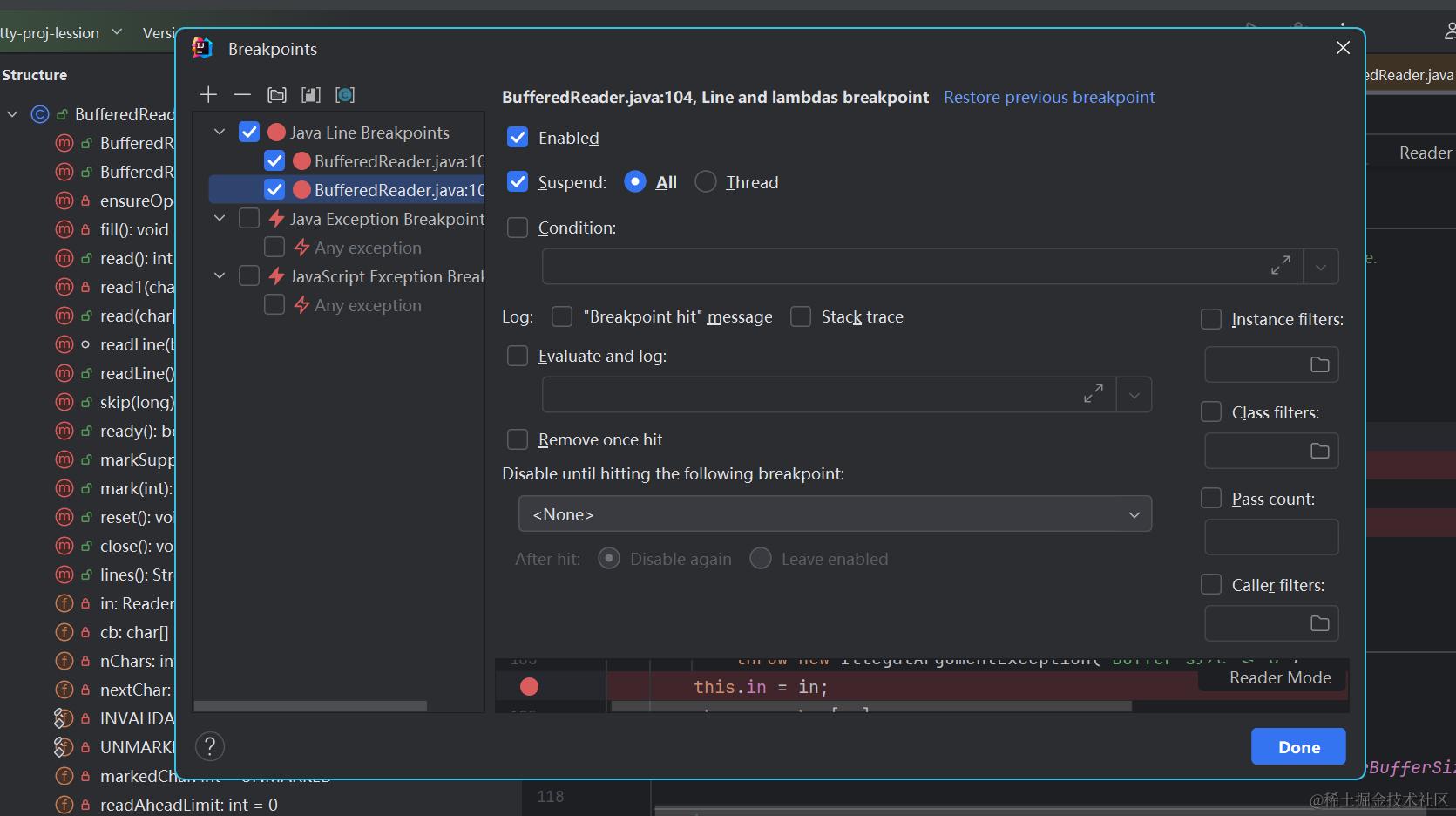Click the Remove breakpoint minus icon
The height and width of the screenshot is (816, 1456).
point(242,95)
